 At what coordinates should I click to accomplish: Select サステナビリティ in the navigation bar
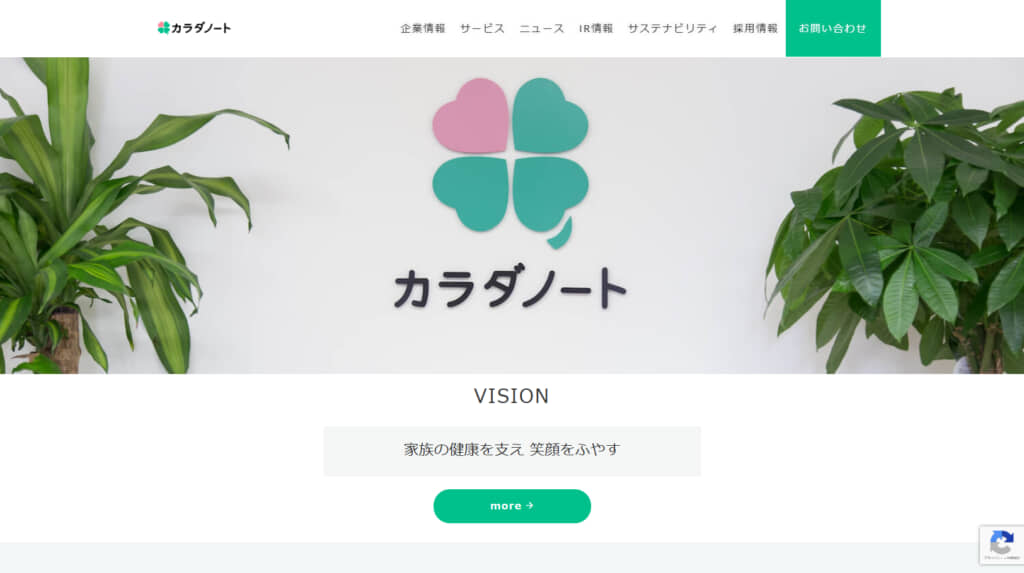tap(673, 28)
